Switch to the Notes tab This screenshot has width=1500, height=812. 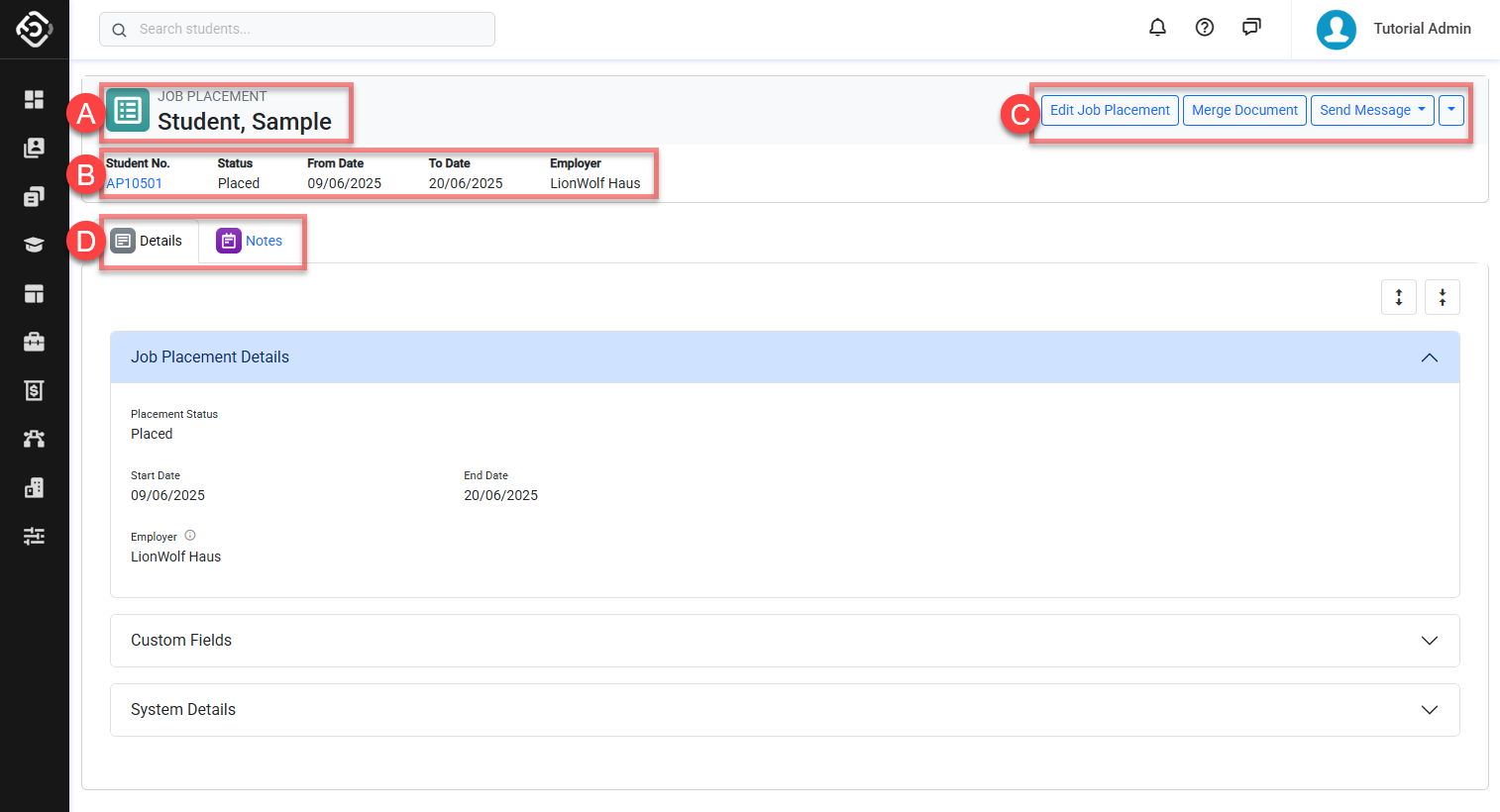coord(251,241)
